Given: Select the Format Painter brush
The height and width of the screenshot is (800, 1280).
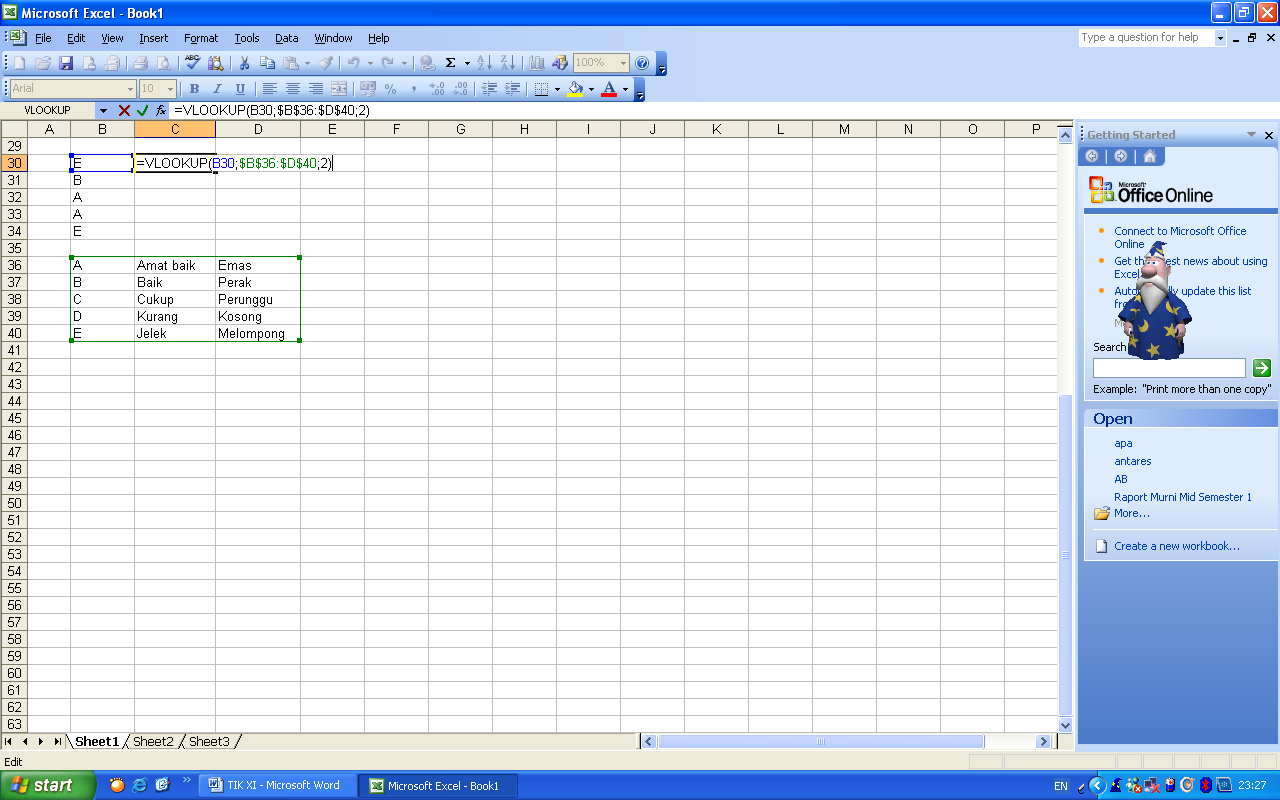Looking at the screenshot, I should tap(326, 63).
